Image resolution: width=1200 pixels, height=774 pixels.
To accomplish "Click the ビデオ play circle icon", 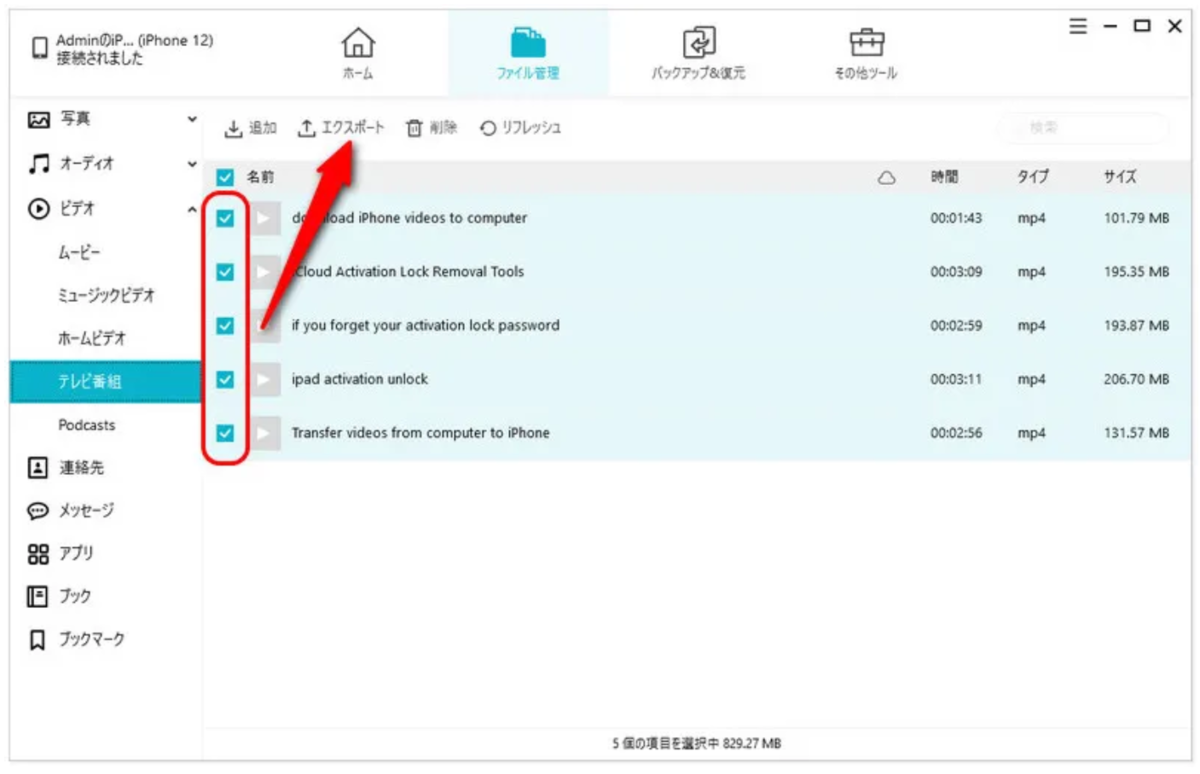I will tap(38, 208).
